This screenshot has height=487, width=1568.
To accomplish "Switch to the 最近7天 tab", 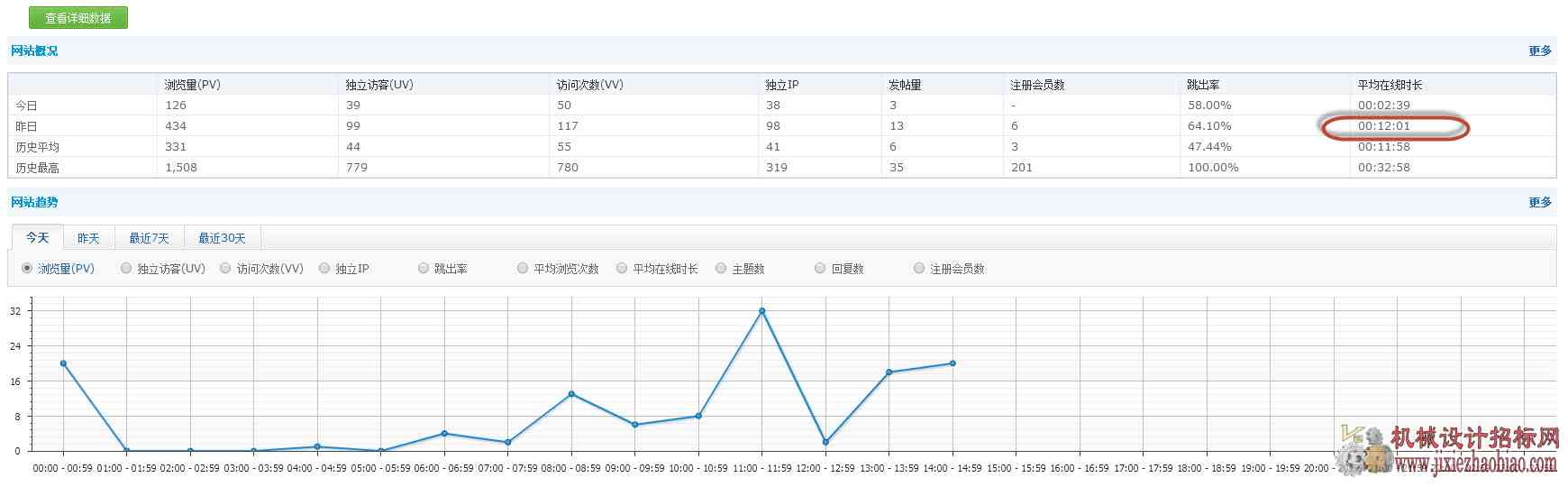I will pos(149,238).
